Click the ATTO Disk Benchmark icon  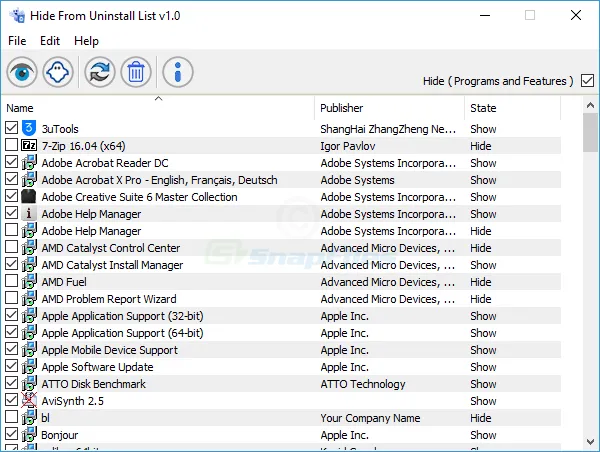29,383
